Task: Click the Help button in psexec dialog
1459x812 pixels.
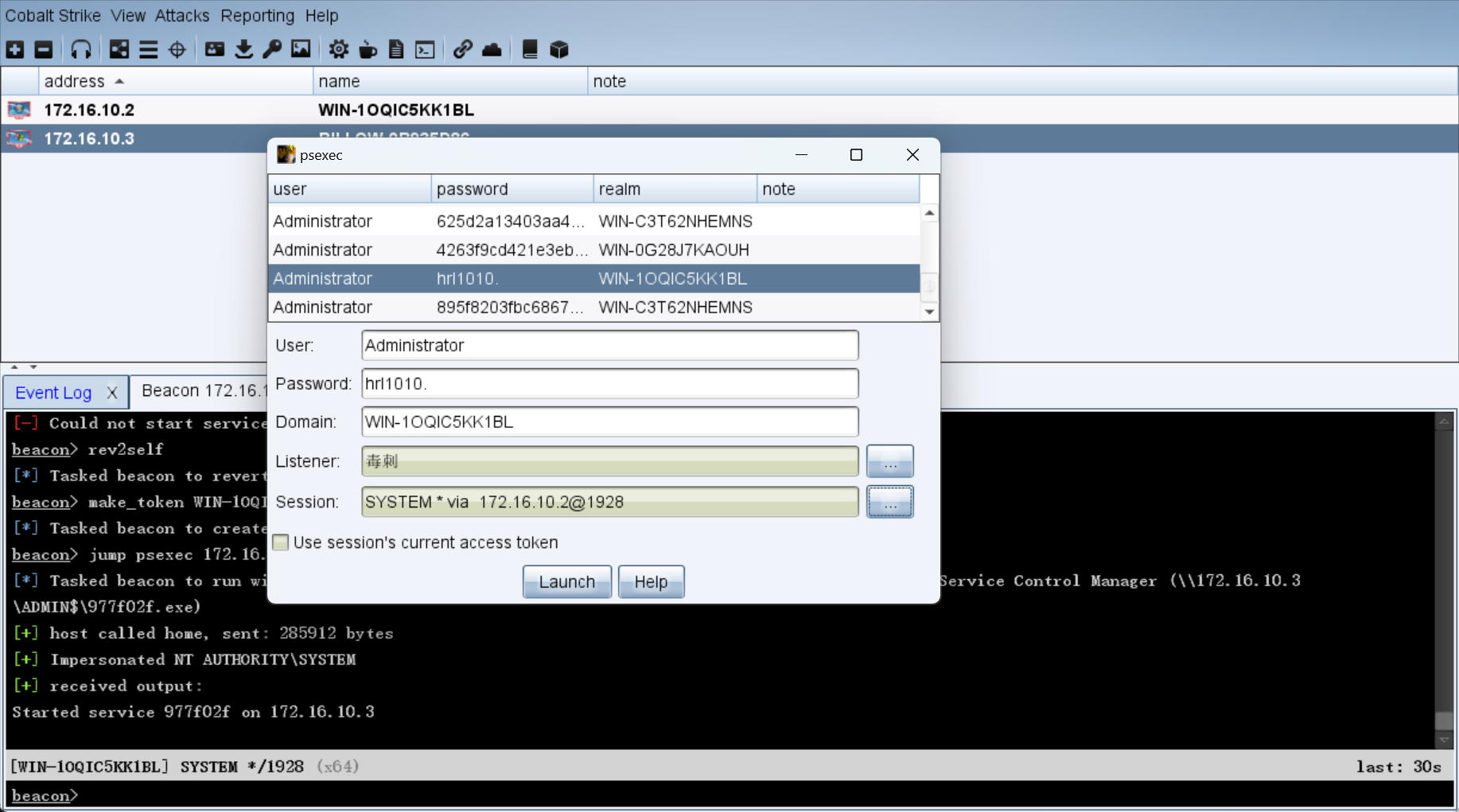Action: coord(651,581)
